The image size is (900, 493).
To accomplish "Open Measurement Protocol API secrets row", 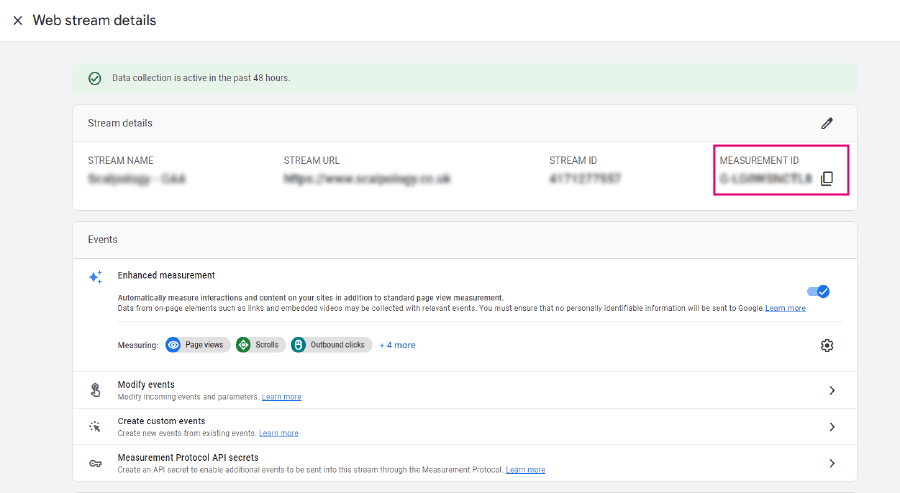I will (x=465, y=463).
